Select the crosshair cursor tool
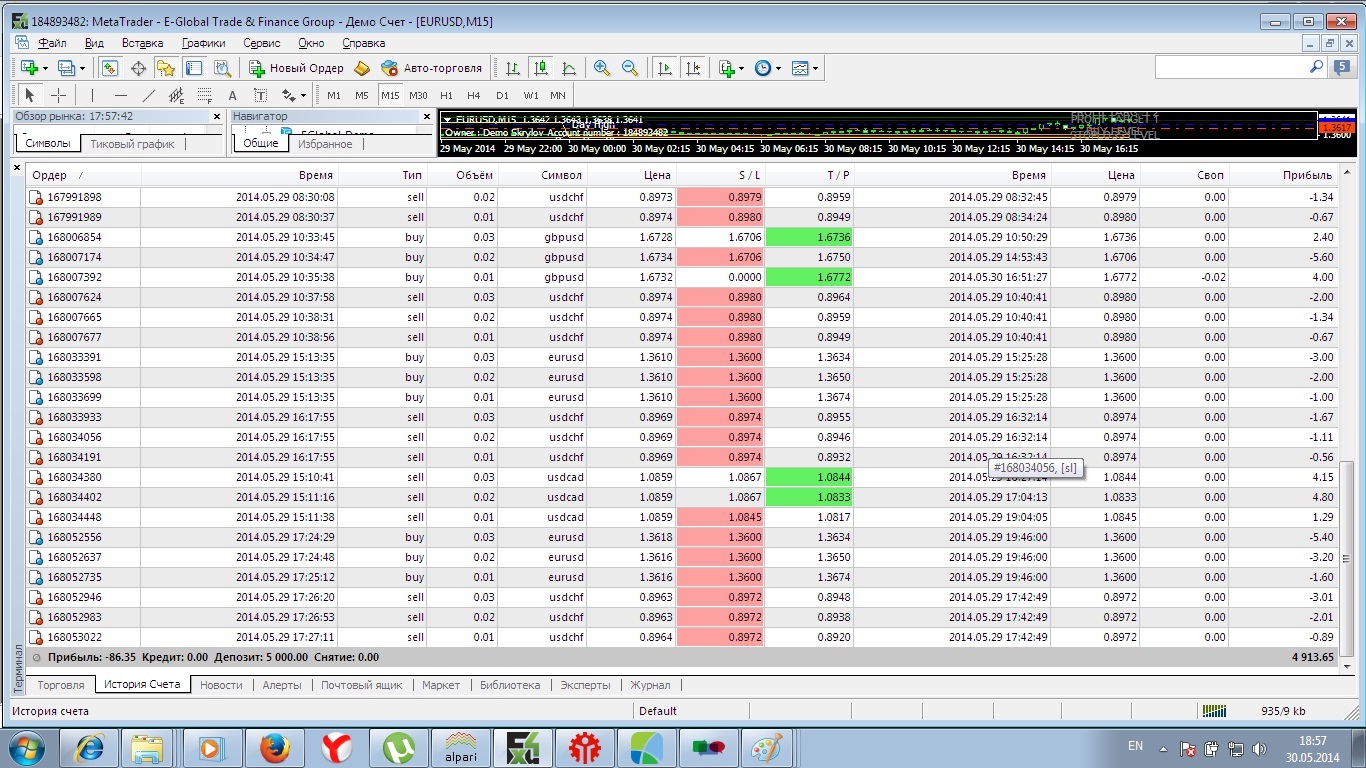This screenshot has width=1366, height=768. point(58,95)
